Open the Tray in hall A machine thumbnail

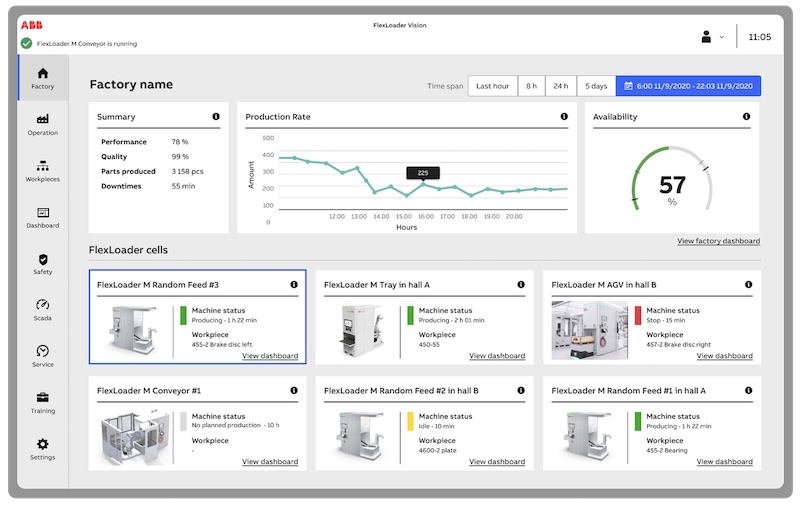[x=361, y=330]
